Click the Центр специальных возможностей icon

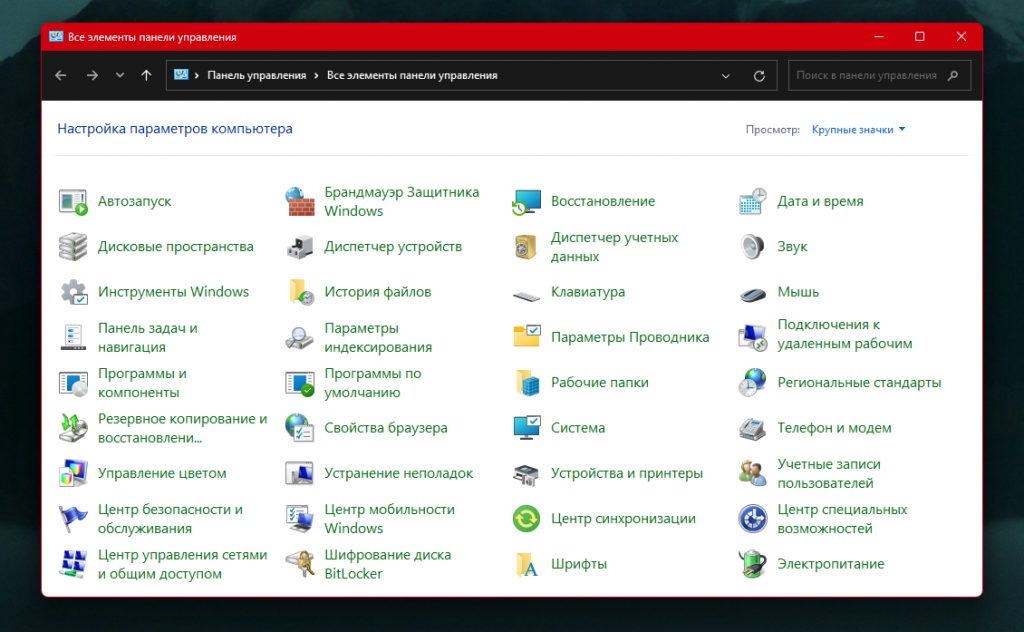[x=752, y=519]
